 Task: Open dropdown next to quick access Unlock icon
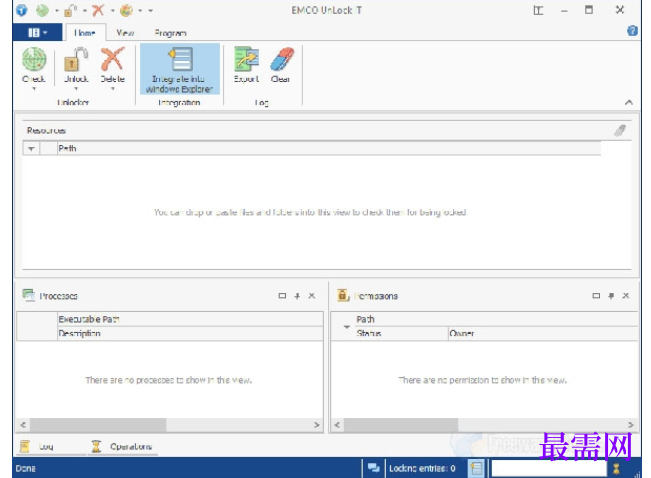85,11
